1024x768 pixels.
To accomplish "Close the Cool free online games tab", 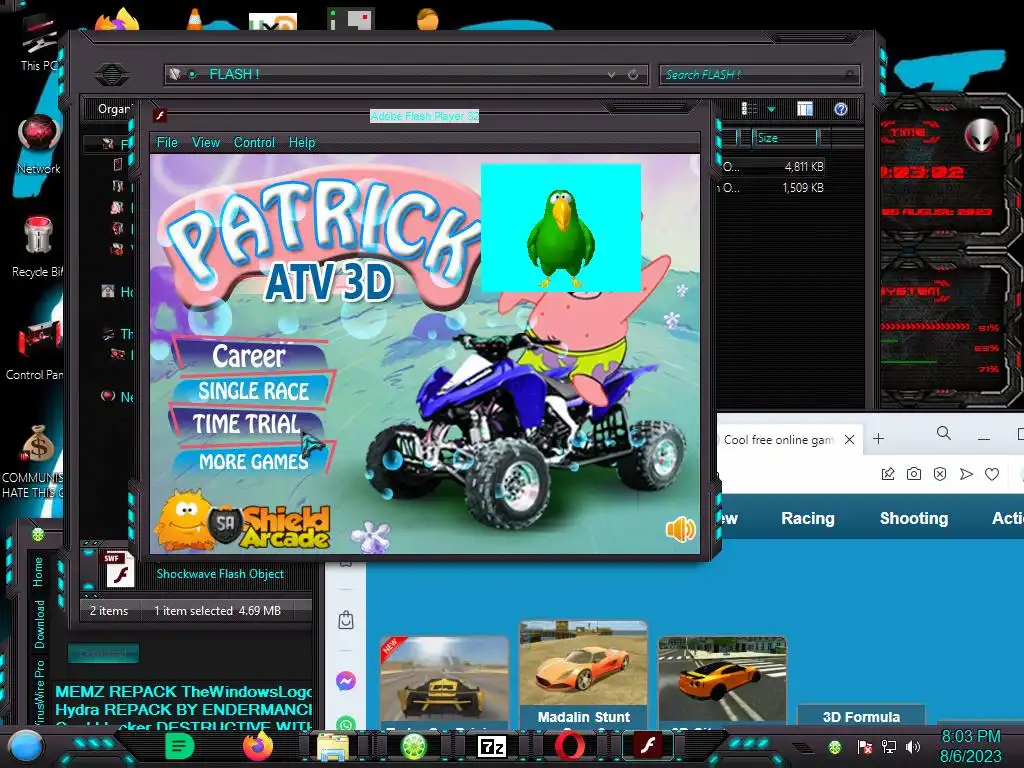I will pos(849,440).
